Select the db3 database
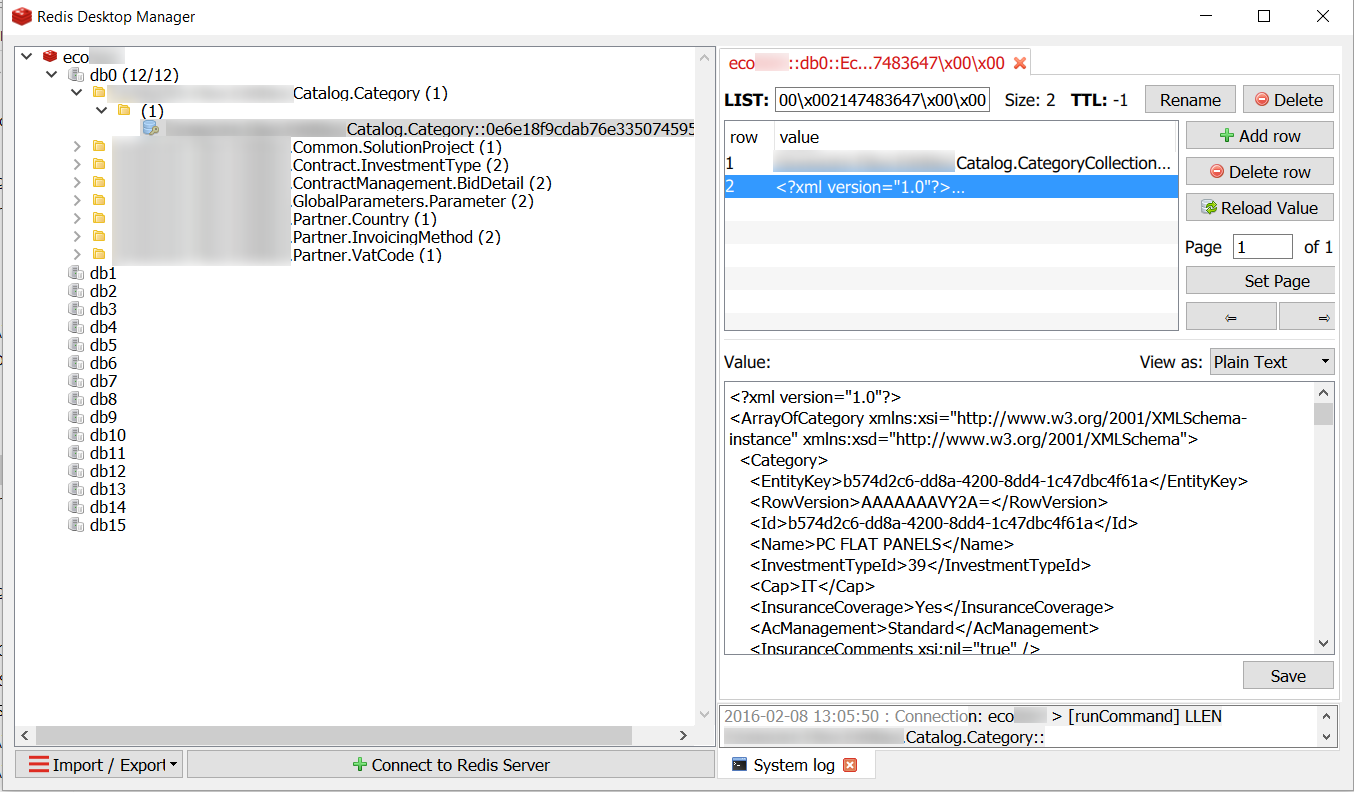Screen dimensions: 1354x792 pos(103,309)
